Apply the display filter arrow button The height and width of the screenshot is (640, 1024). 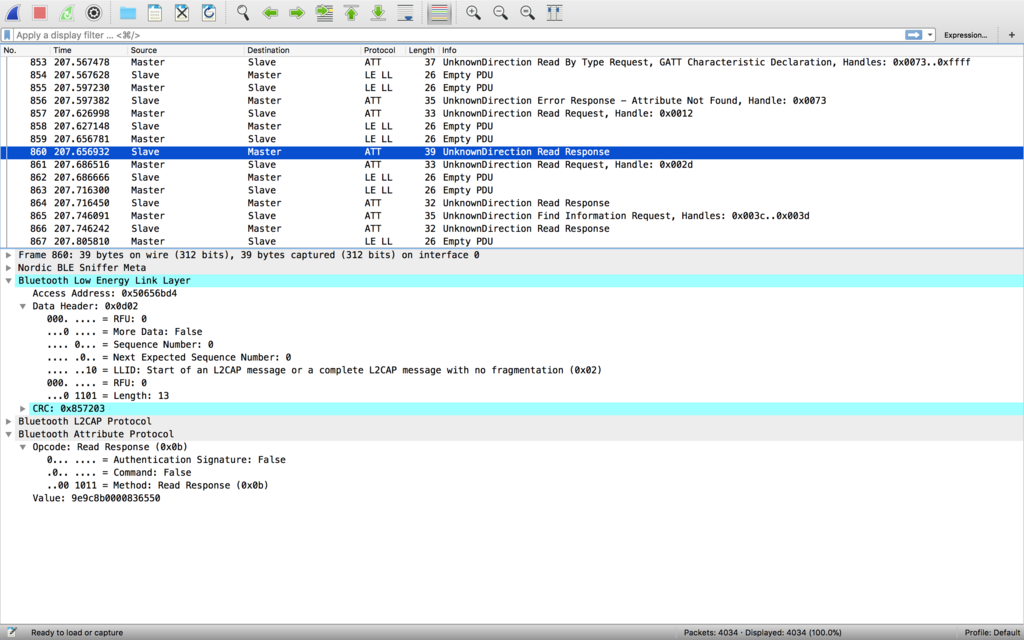point(914,35)
